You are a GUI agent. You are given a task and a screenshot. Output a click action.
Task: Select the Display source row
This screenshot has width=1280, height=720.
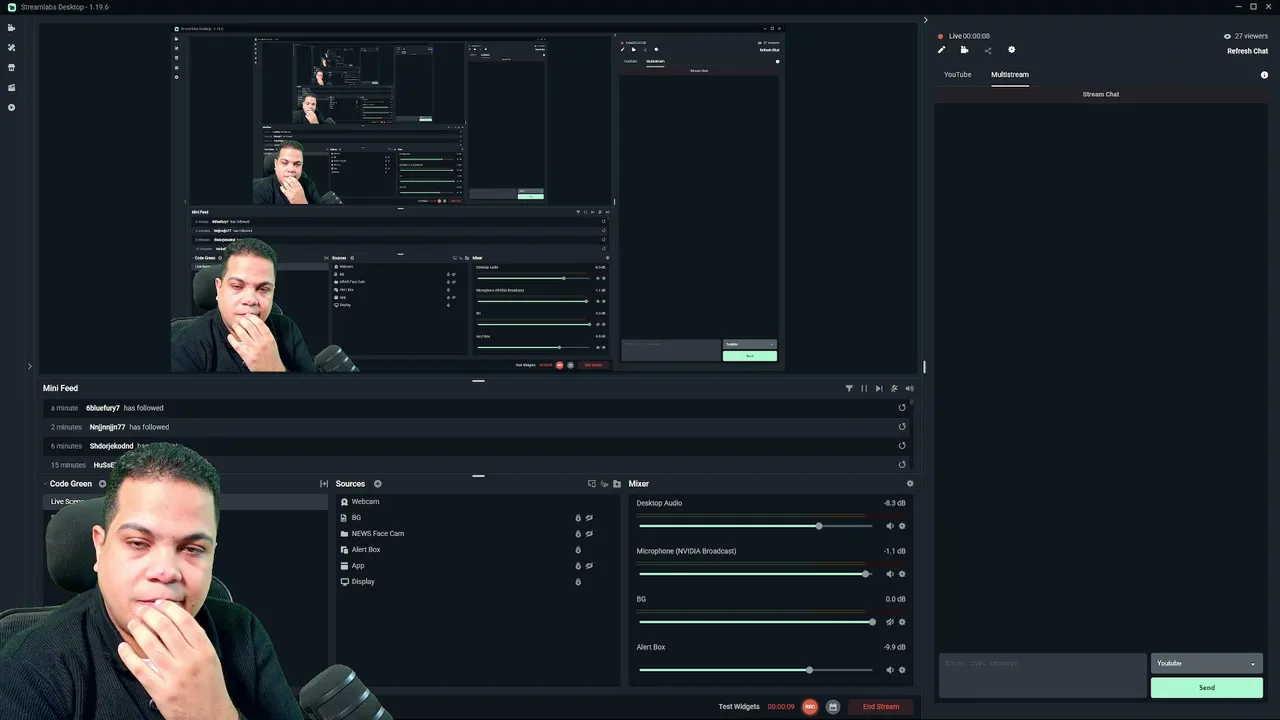click(476, 582)
